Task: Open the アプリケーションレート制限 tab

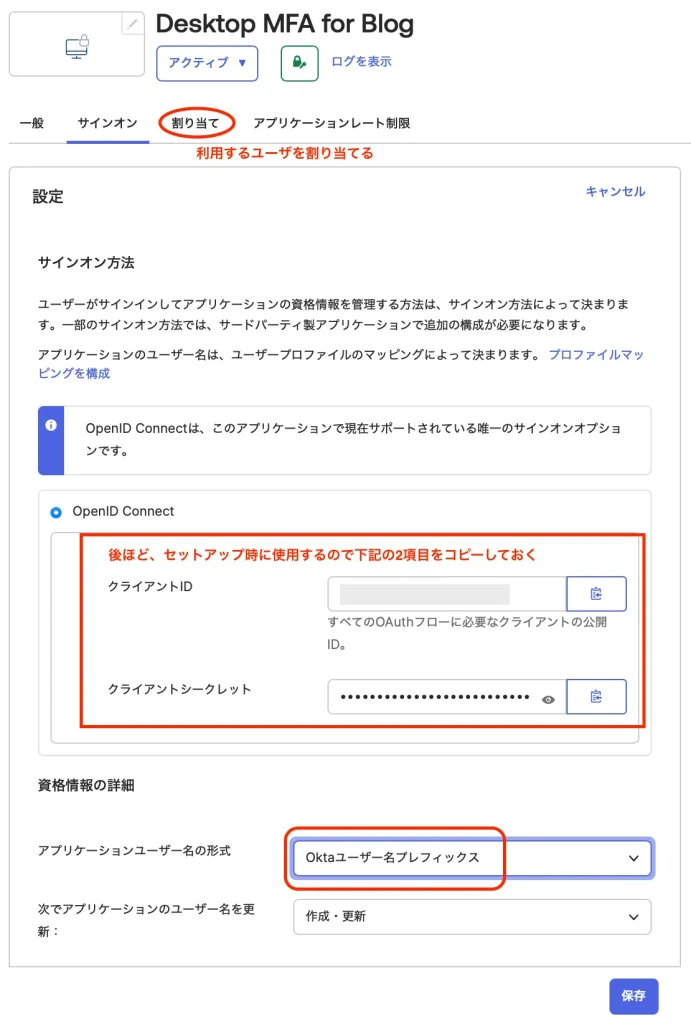Action: (x=331, y=123)
